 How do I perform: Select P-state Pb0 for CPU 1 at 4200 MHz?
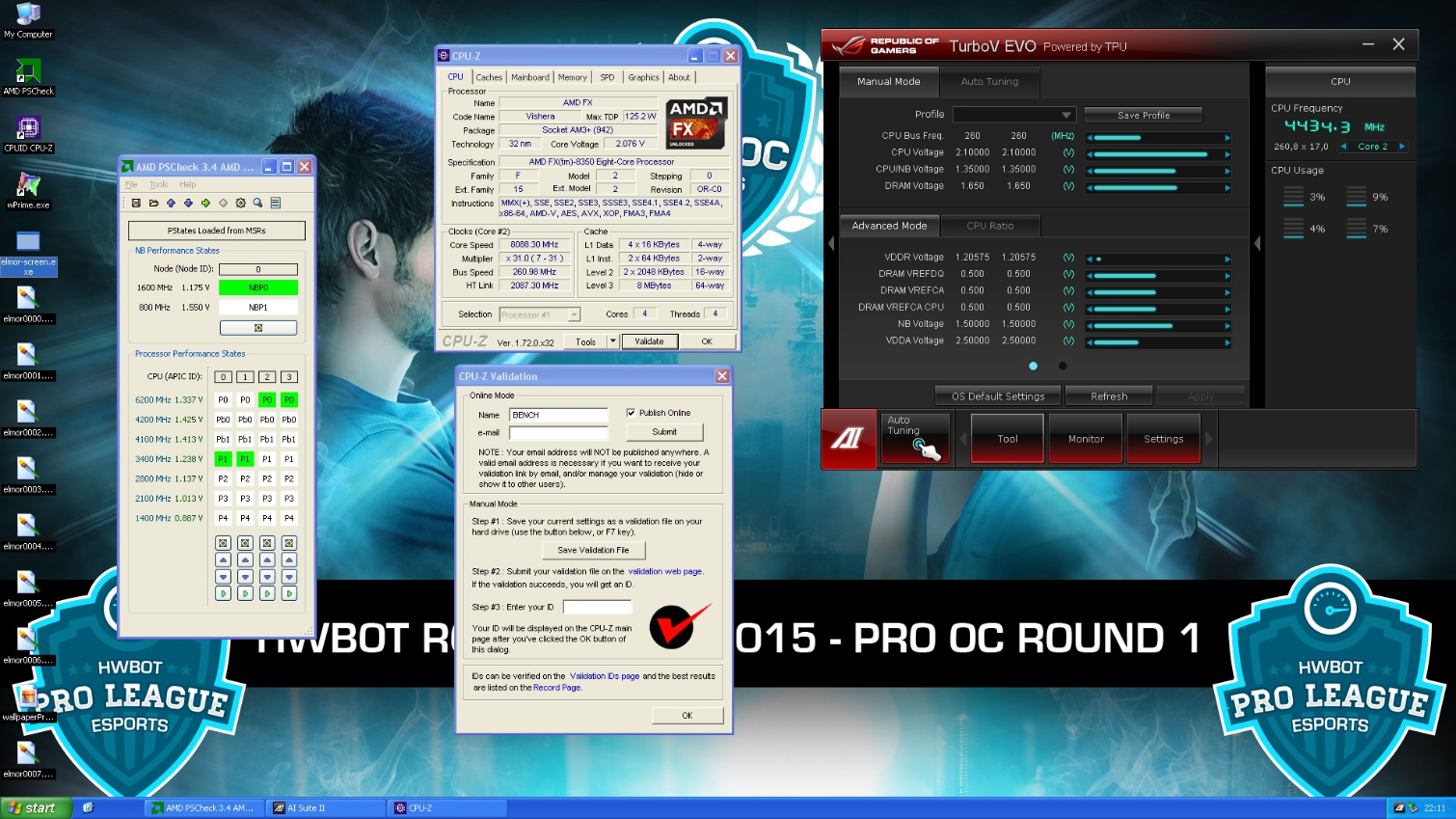(x=245, y=420)
